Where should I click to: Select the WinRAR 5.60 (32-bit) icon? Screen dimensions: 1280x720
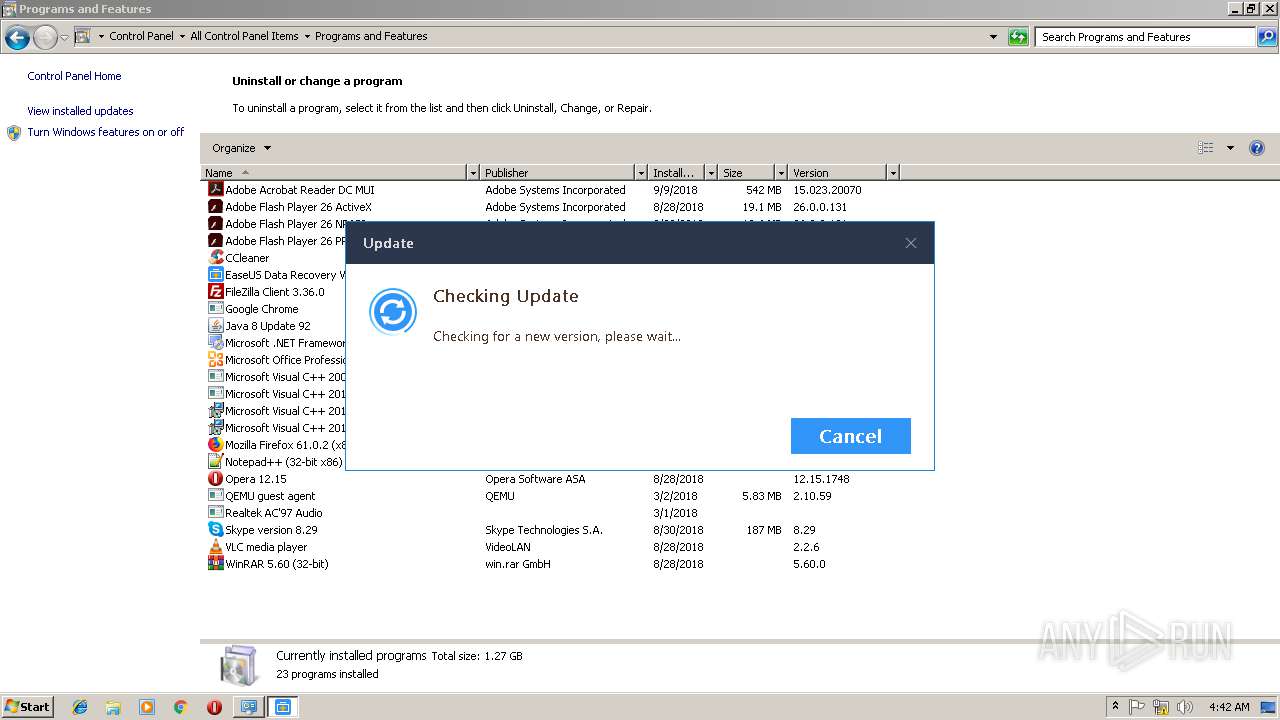[x=215, y=564]
